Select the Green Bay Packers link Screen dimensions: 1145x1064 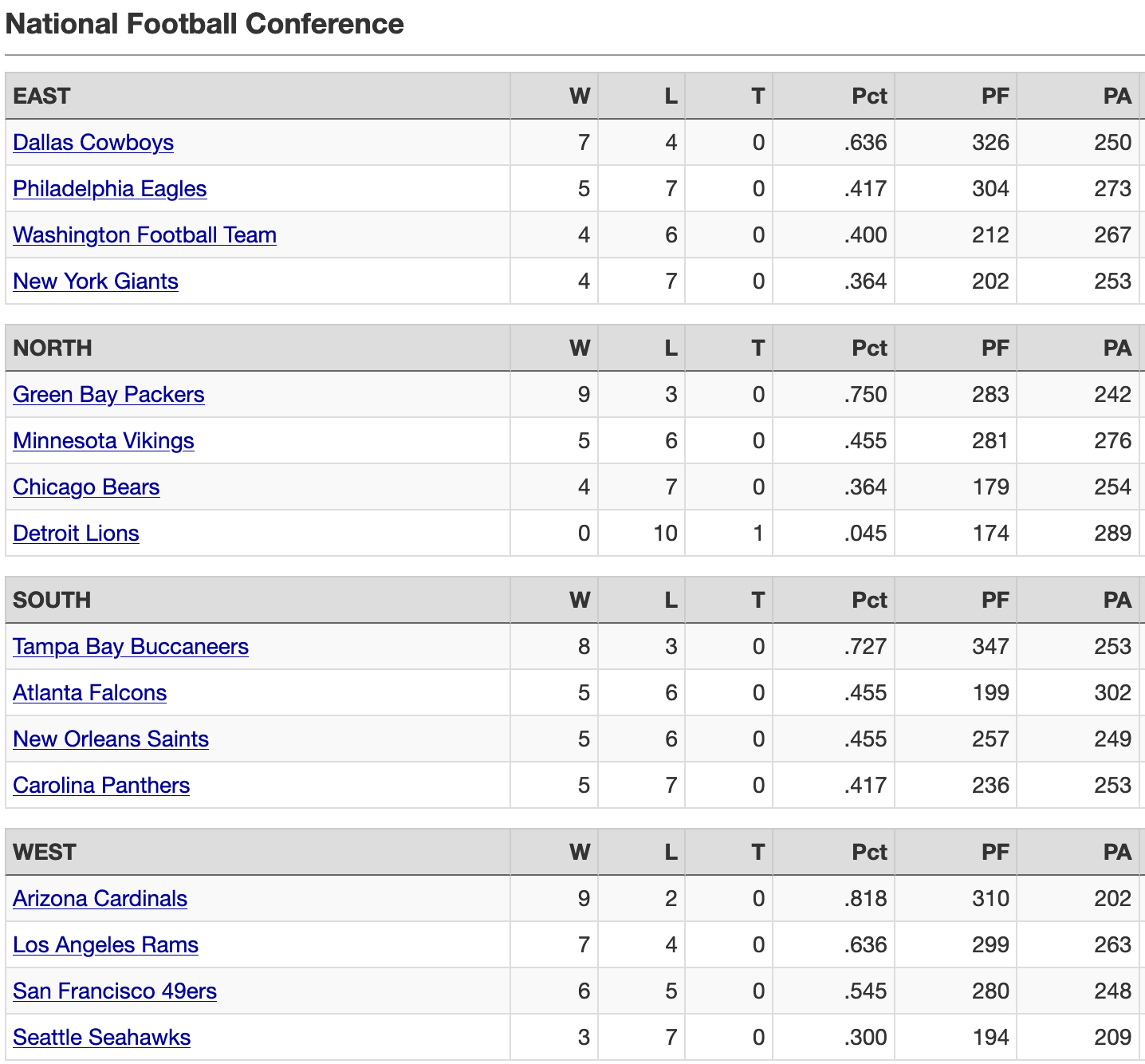(x=108, y=395)
